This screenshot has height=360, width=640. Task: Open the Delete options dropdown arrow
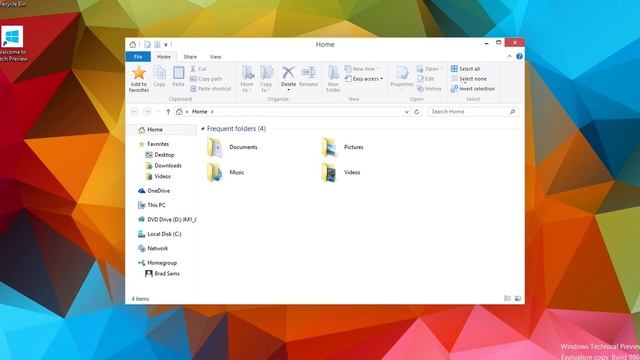288,89
